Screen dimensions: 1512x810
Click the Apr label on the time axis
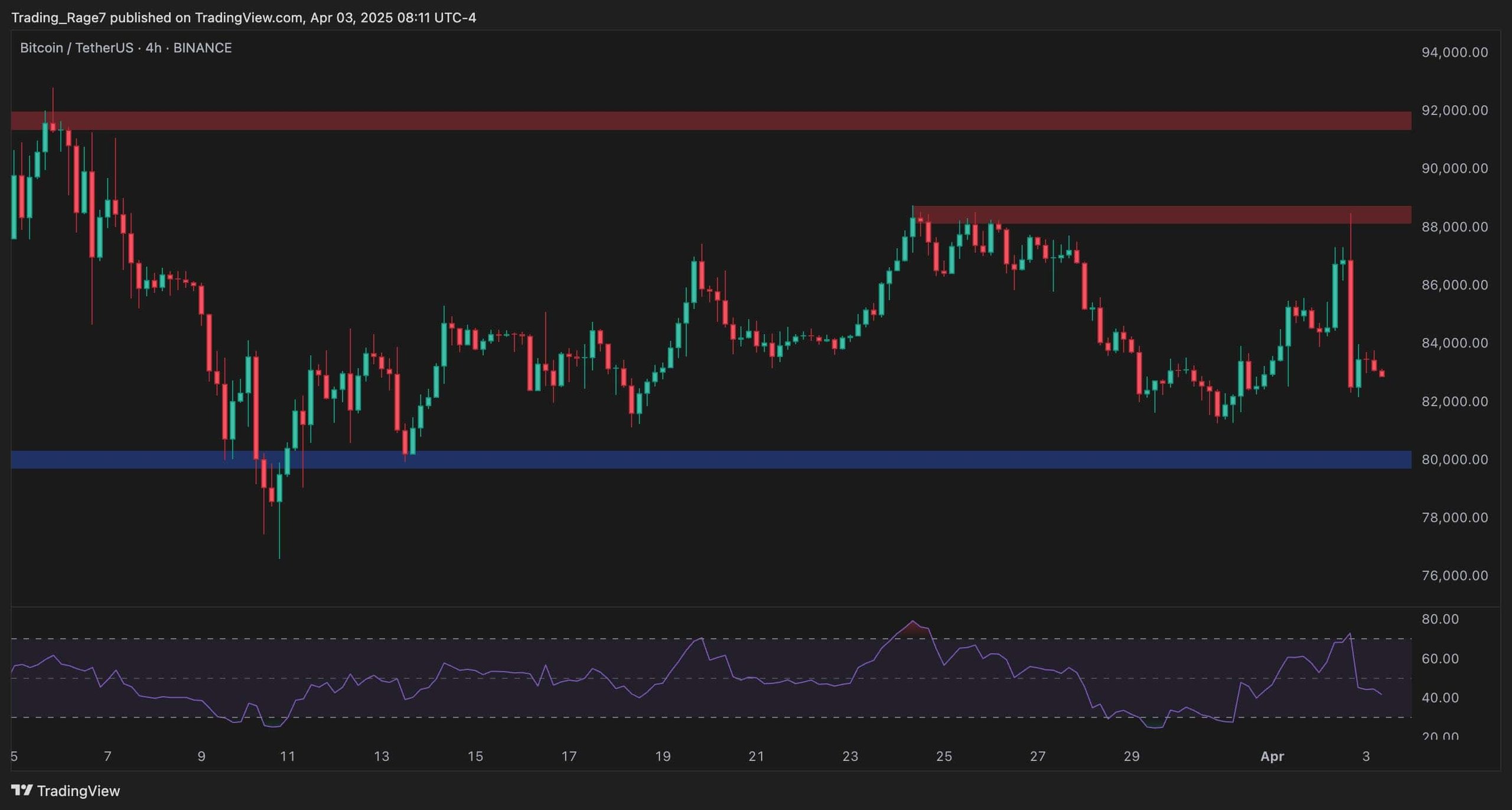click(1272, 756)
